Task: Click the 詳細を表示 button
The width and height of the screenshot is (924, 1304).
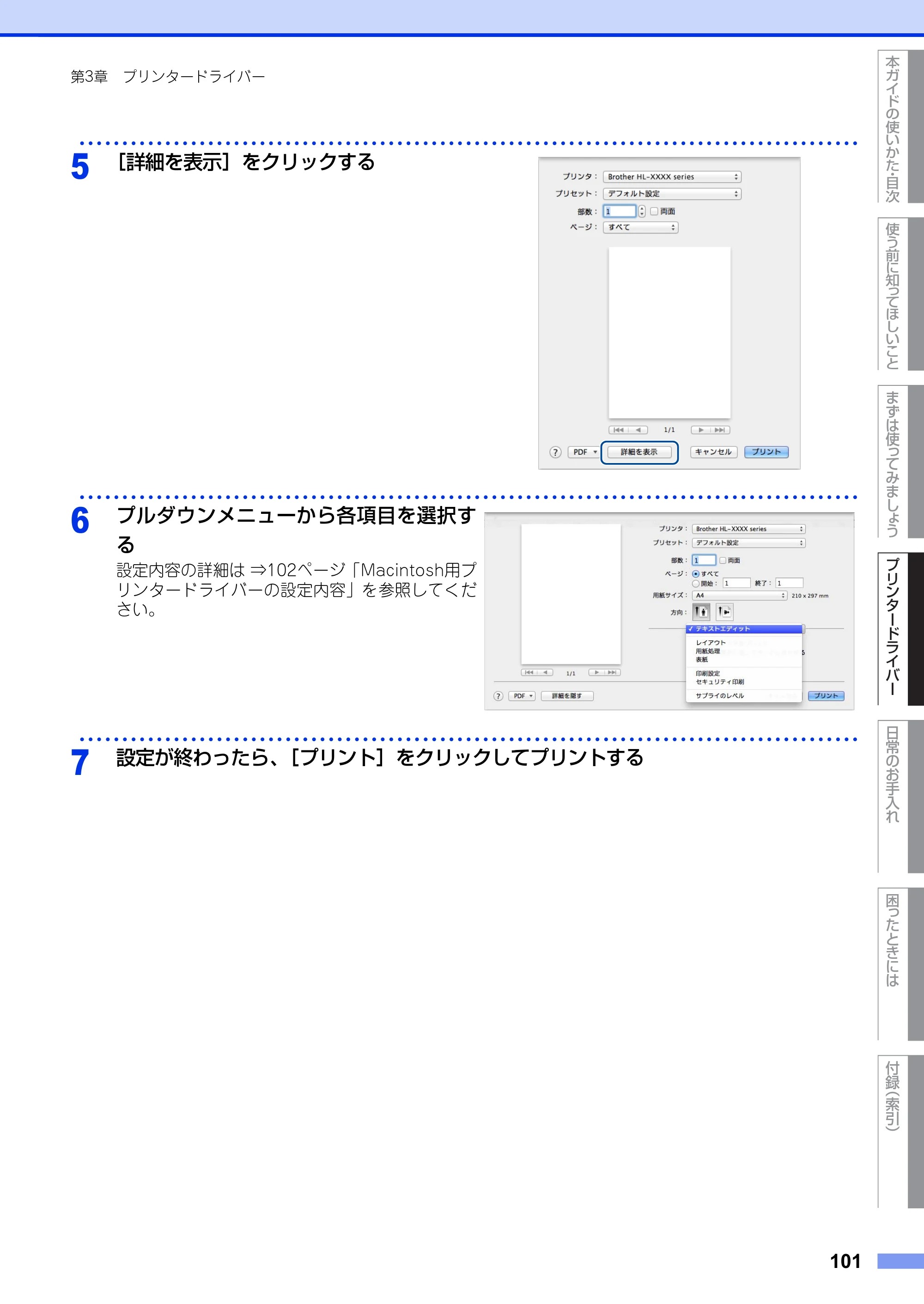Action: point(639,452)
